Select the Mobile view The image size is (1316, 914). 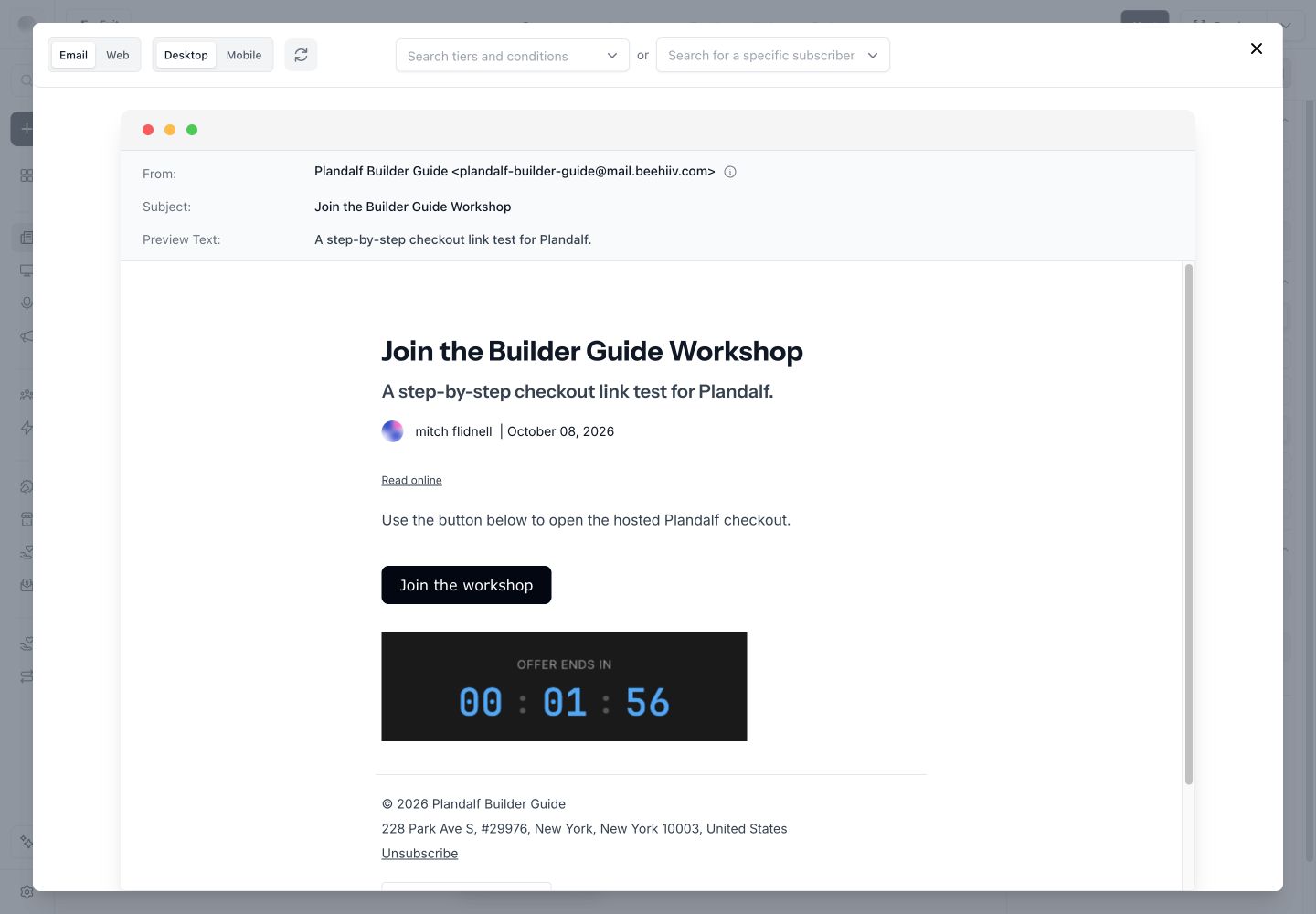[x=244, y=55]
